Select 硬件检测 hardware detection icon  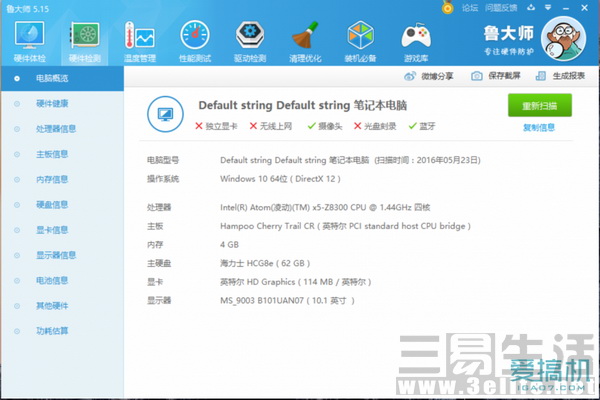tap(85, 42)
